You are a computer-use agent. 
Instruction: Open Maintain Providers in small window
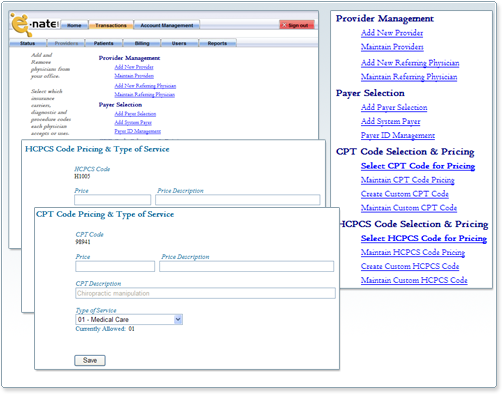(x=134, y=76)
